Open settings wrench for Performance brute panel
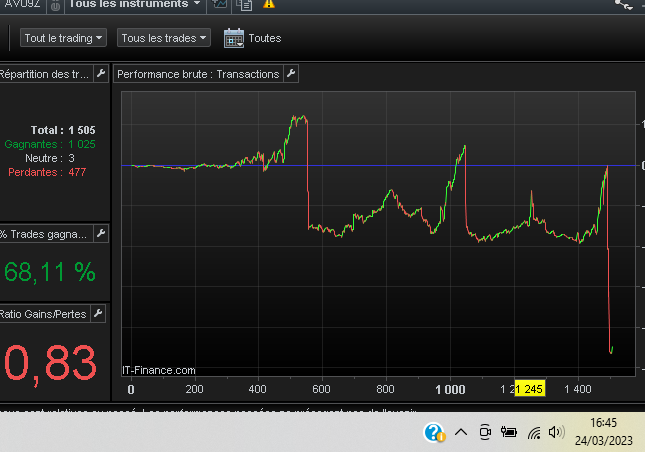 point(291,74)
